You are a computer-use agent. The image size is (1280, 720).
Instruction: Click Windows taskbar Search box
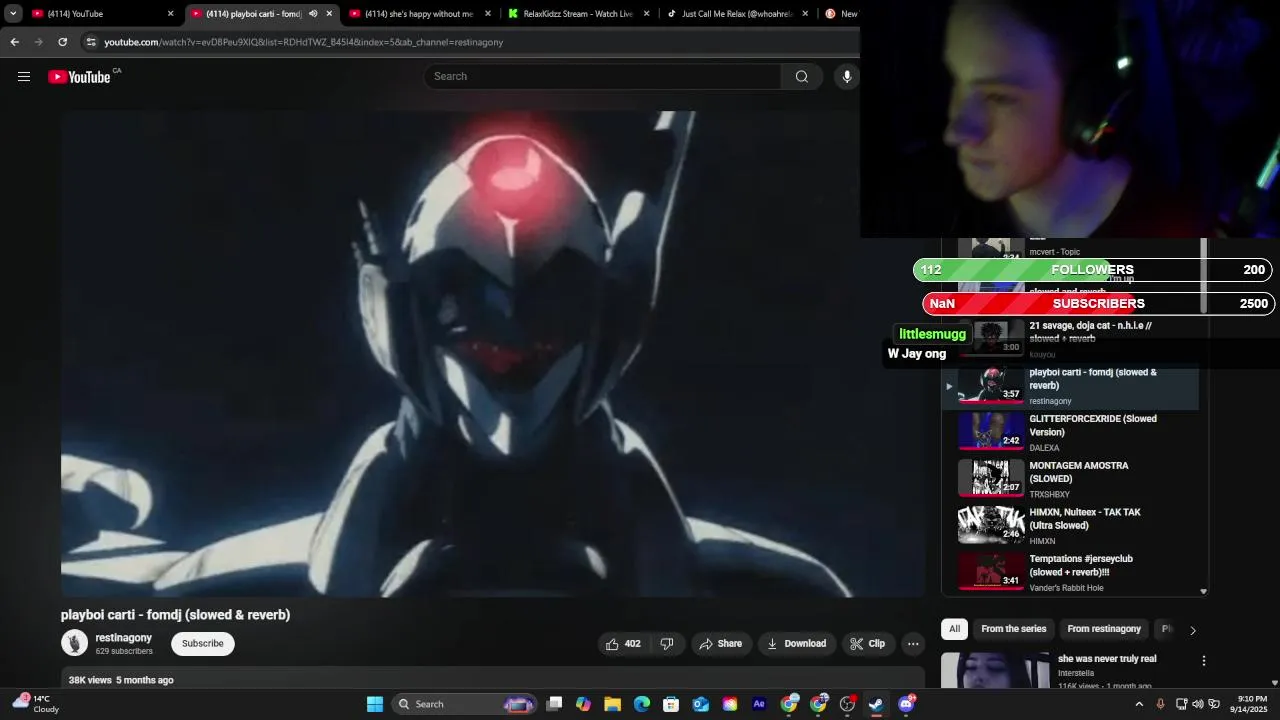tap(464, 704)
